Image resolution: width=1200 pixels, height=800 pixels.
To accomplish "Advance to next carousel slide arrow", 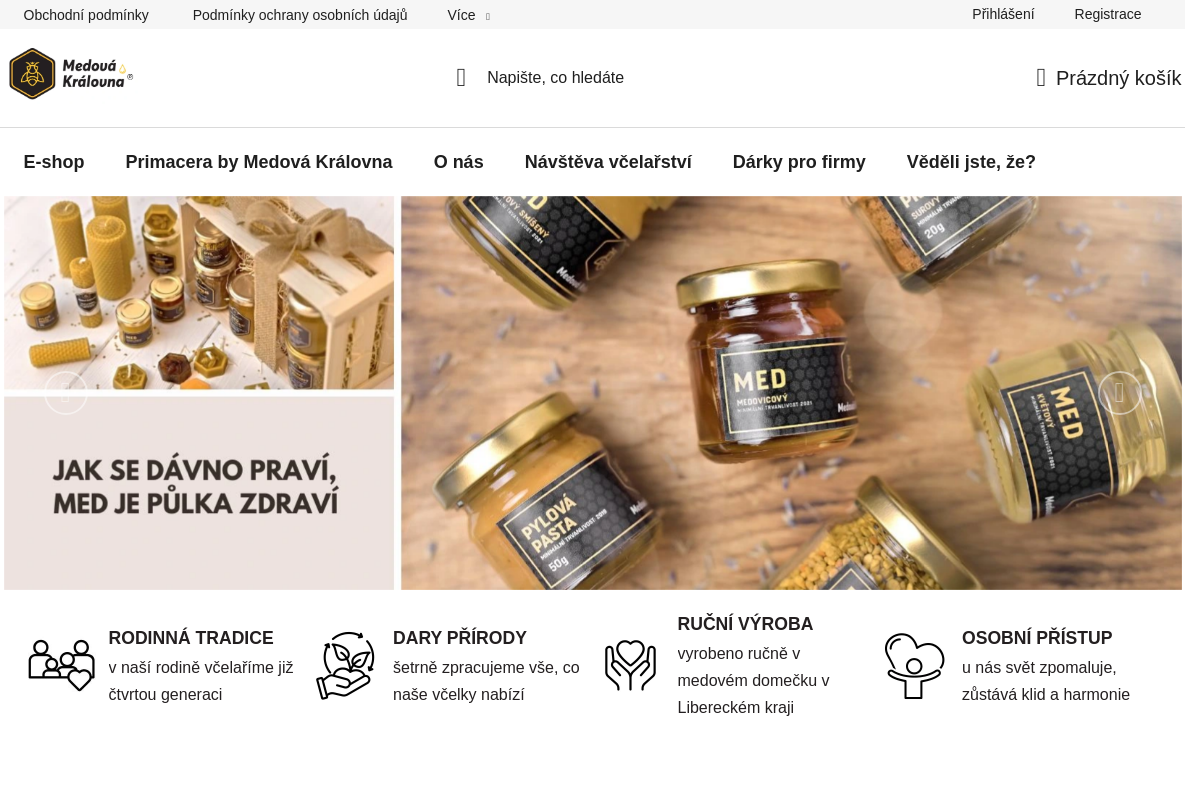I will 1120,393.
